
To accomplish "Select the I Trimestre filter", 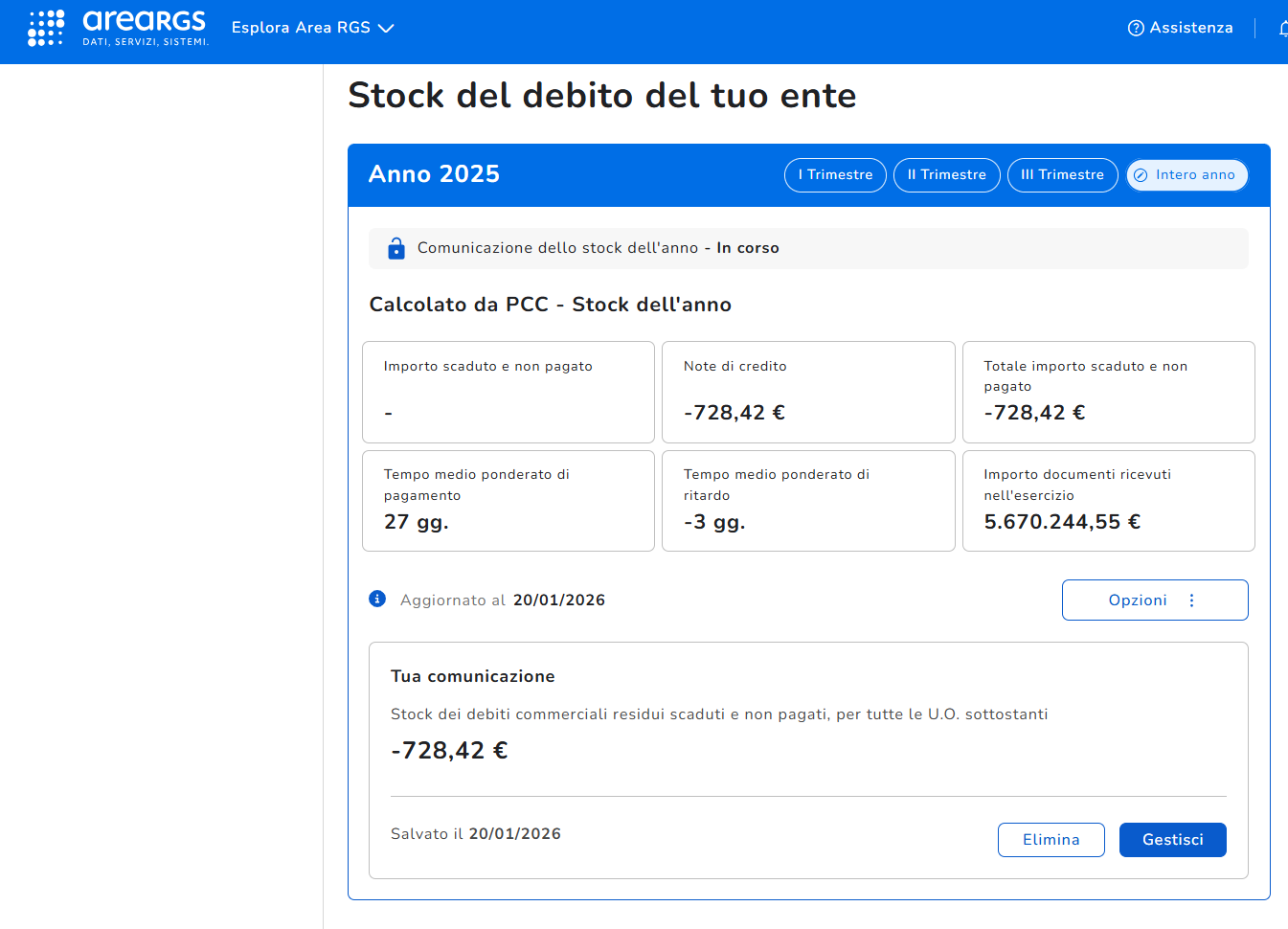I will [835, 175].
